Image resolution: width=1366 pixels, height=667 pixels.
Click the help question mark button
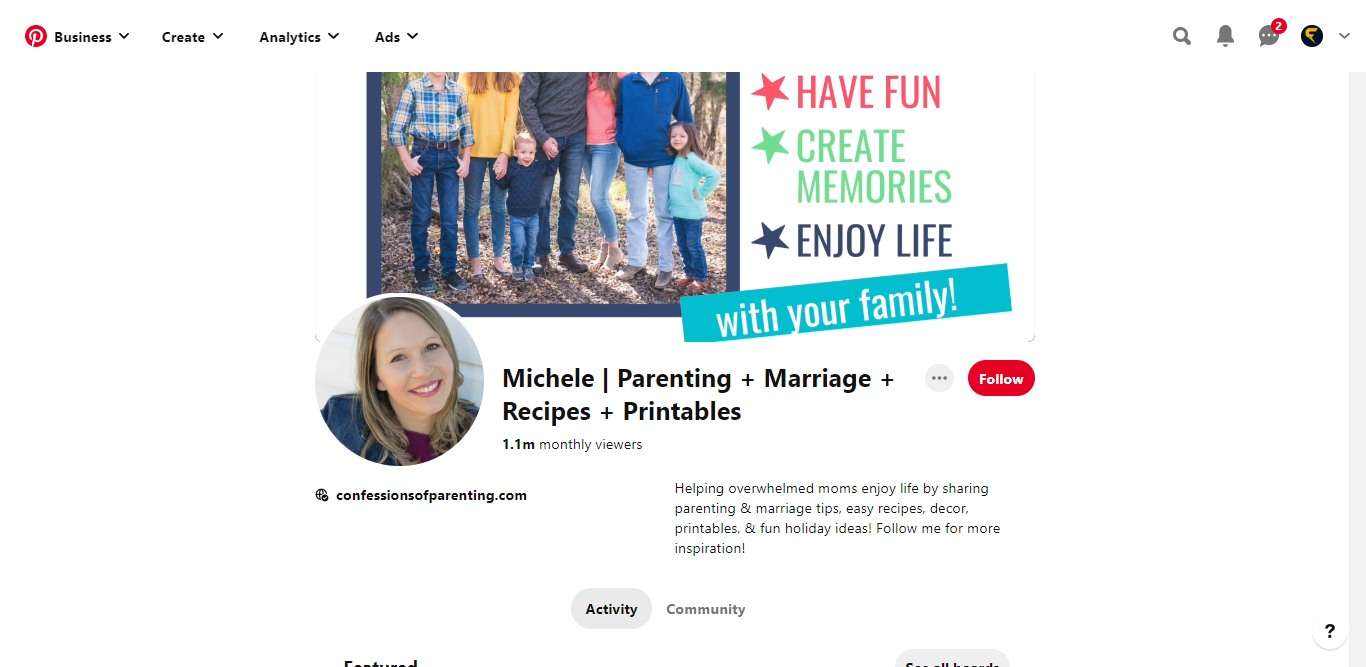pos(1330,631)
